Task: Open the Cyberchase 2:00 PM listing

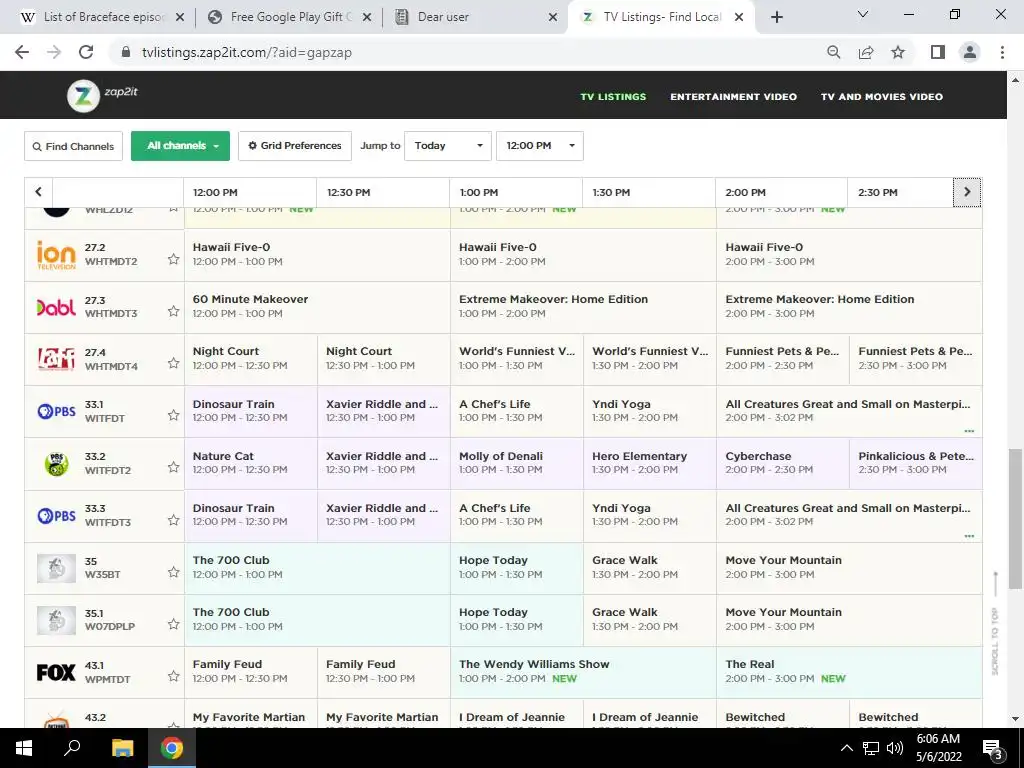Action: [x=782, y=463]
